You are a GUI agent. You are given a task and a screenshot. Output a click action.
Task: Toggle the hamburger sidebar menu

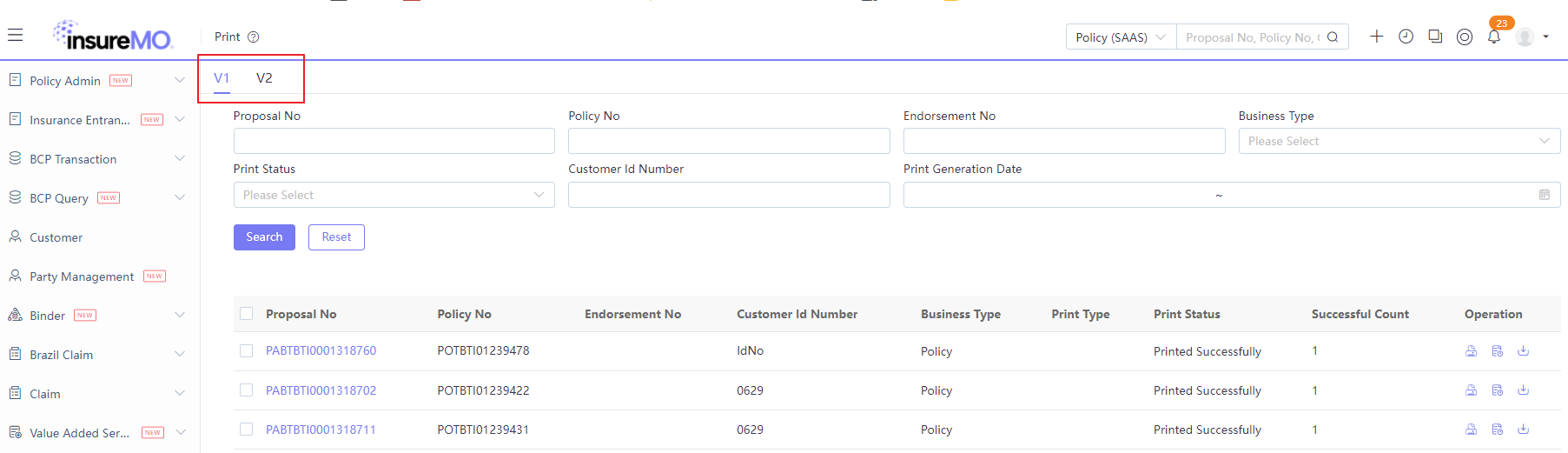point(15,36)
